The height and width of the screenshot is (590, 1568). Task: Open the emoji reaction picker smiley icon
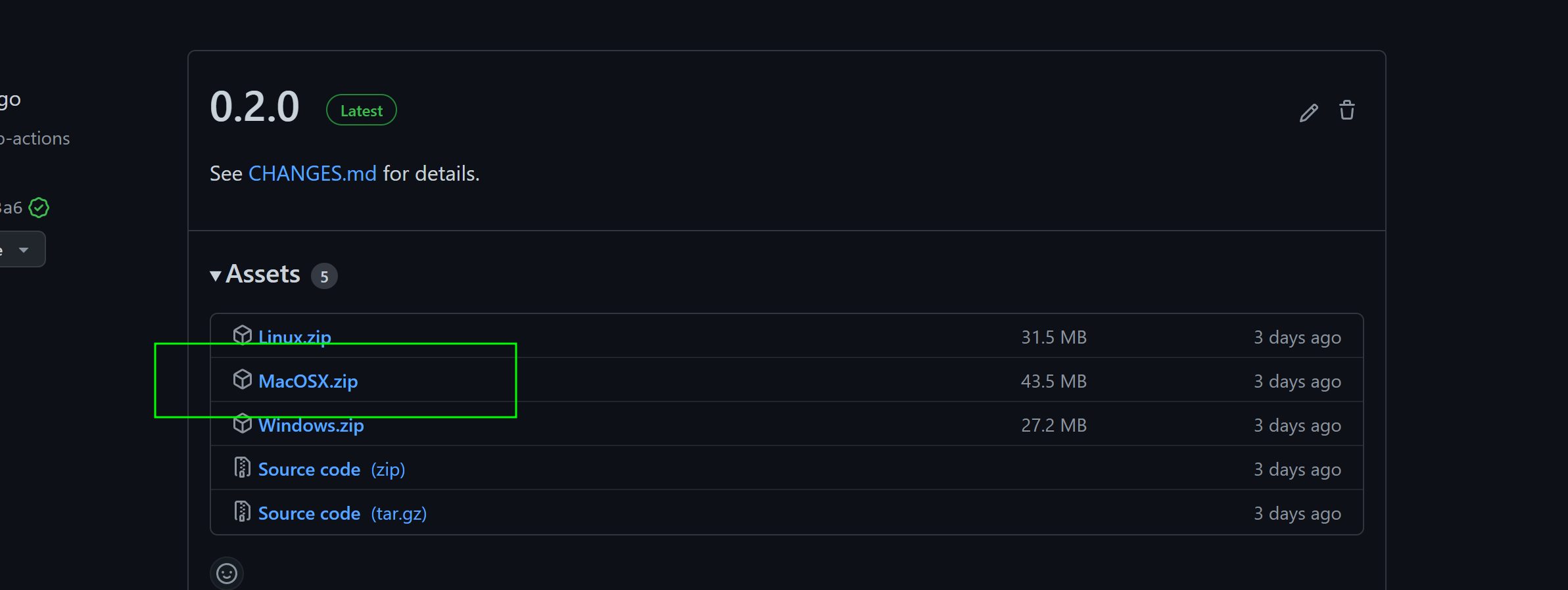click(227, 572)
